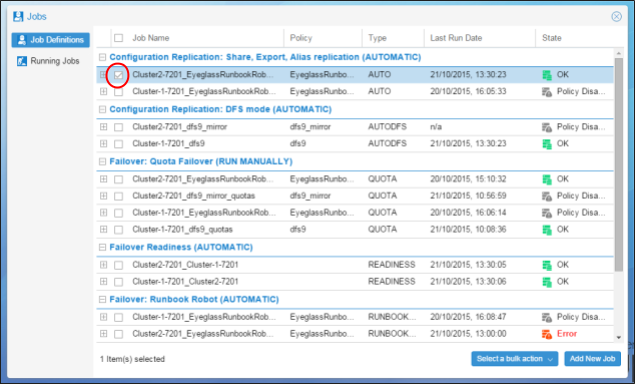Select Cluster2-7201_dfs9_mirror job name
Screen dimensions: 635x384
[x=179, y=127]
